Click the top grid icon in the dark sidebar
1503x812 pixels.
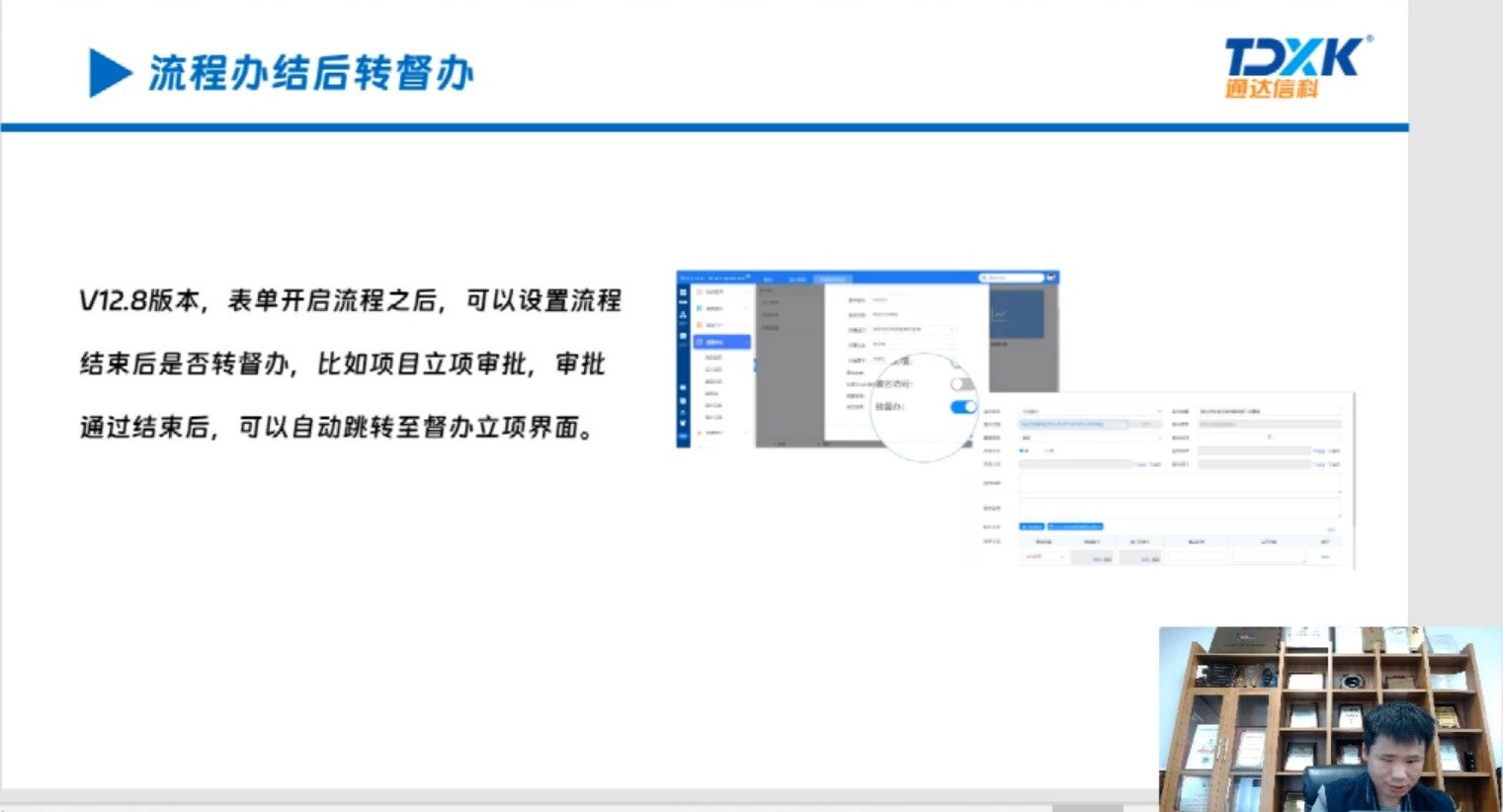point(683,293)
